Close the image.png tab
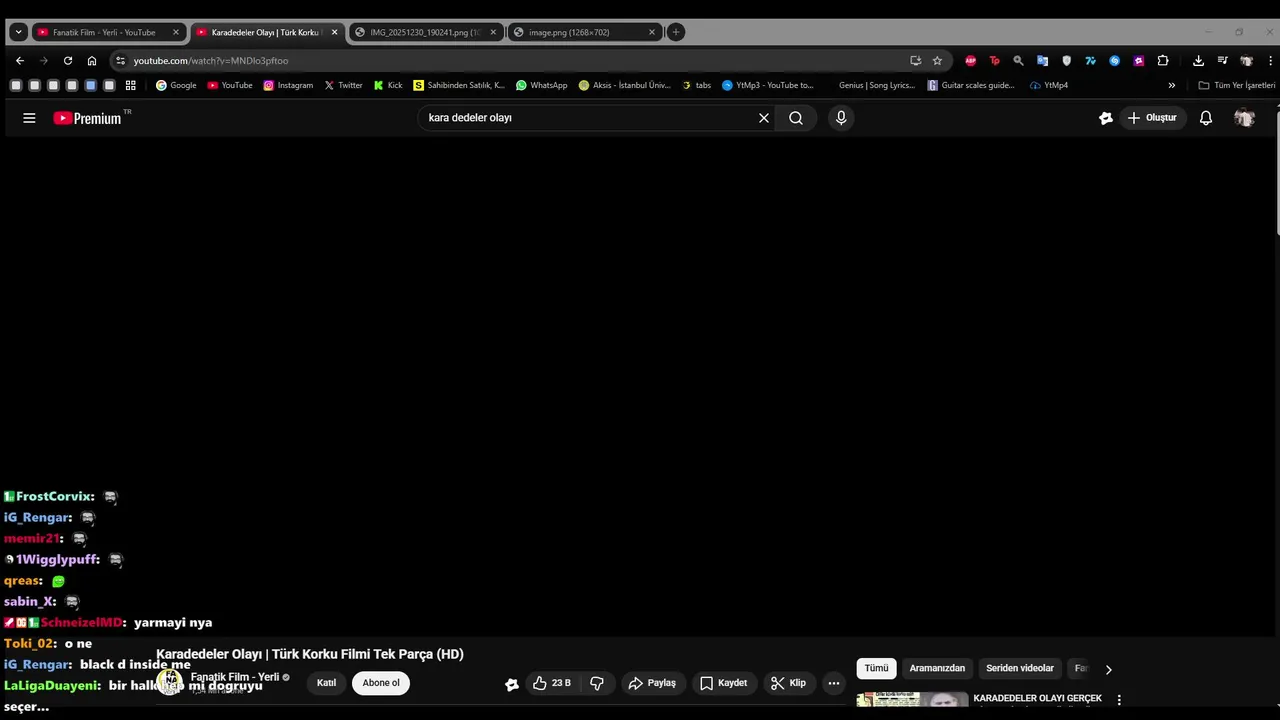The height and width of the screenshot is (720, 1280). coord(652,32)
